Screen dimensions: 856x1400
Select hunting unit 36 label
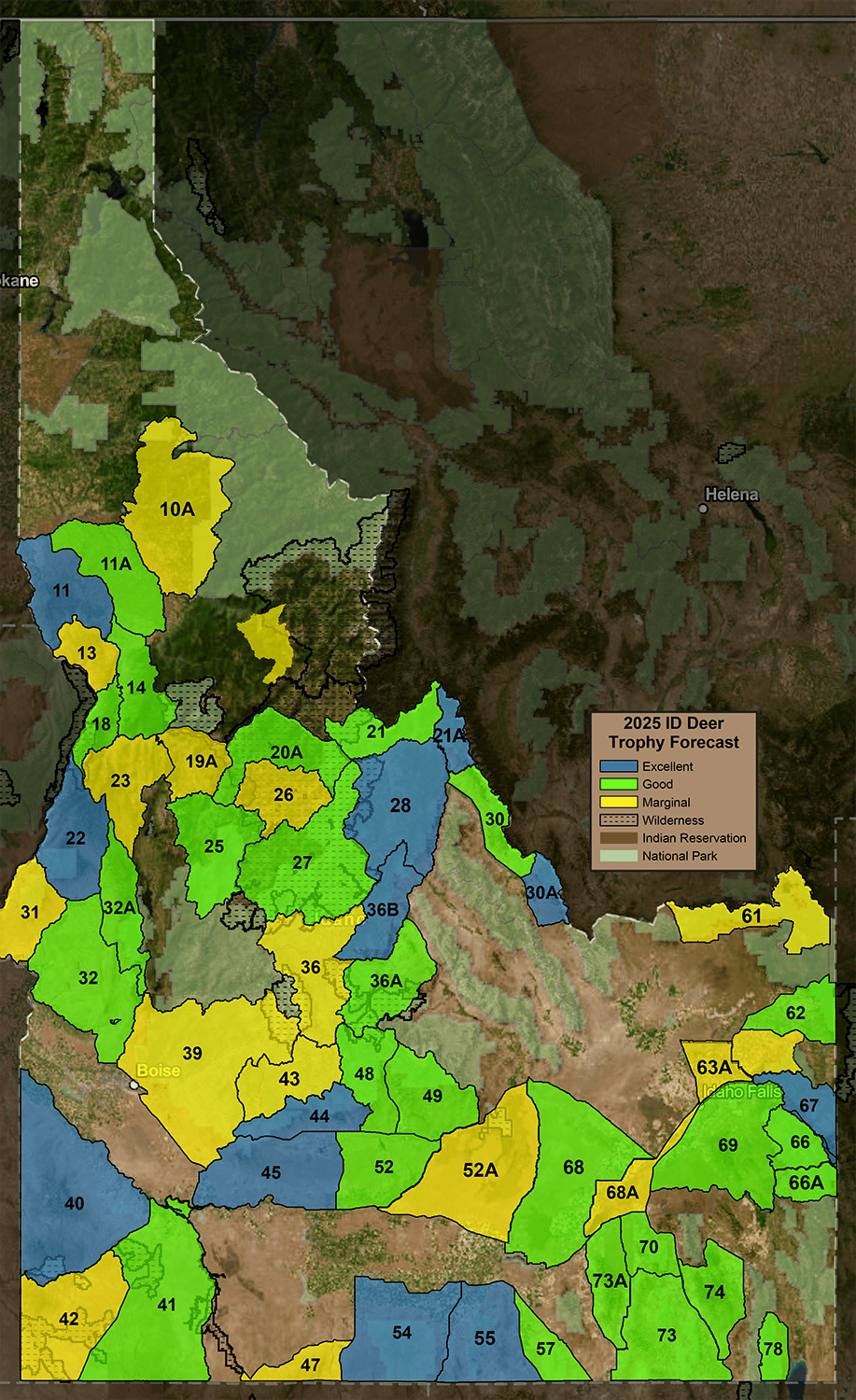[311, 968]
